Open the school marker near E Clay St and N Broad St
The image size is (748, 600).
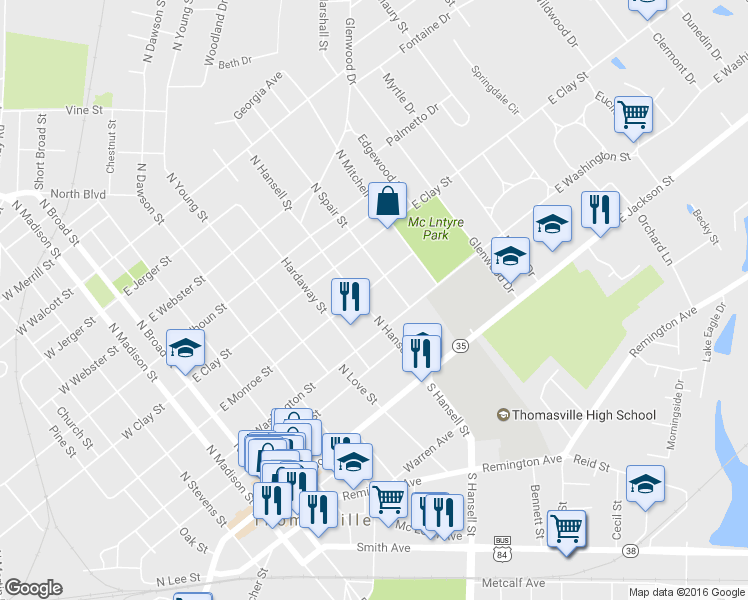[x=186, y=352]
